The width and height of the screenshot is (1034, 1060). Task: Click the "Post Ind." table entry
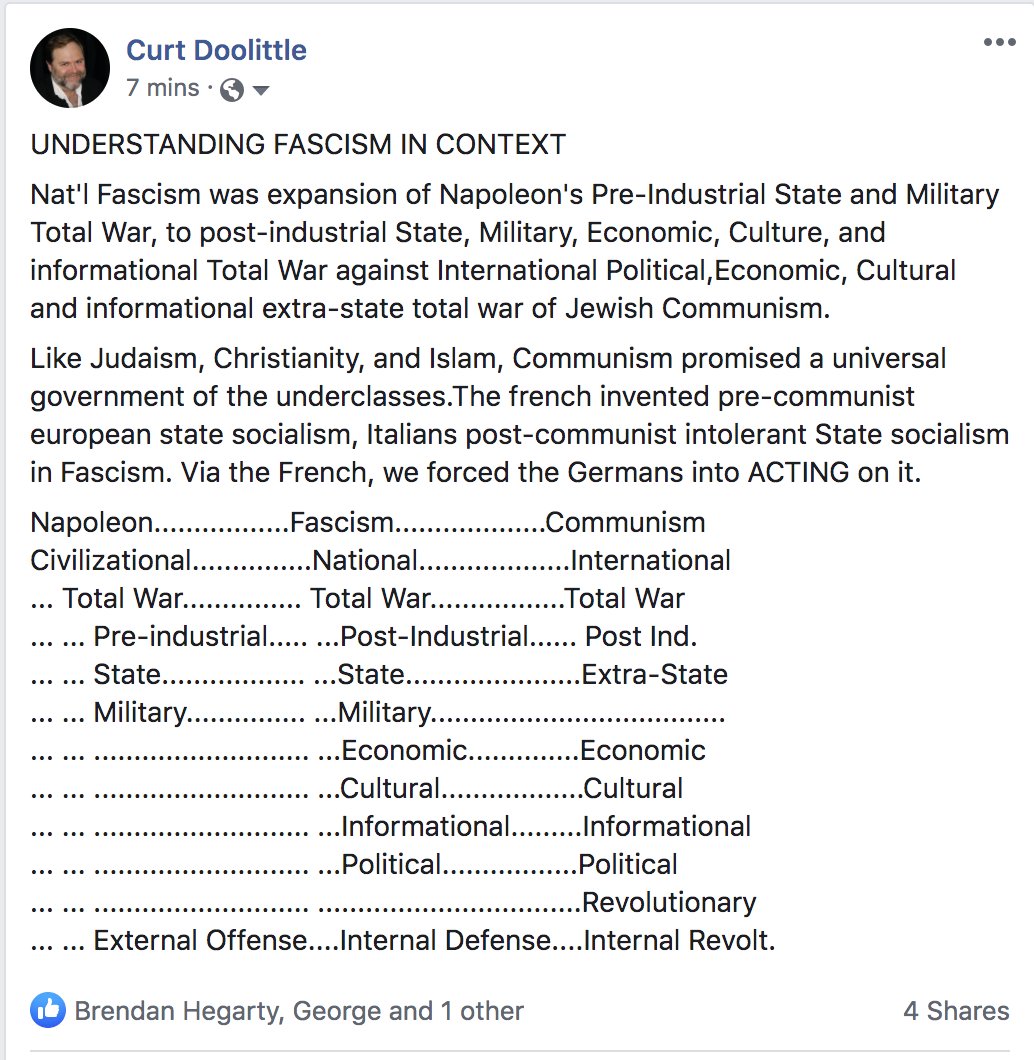(641, 636)
